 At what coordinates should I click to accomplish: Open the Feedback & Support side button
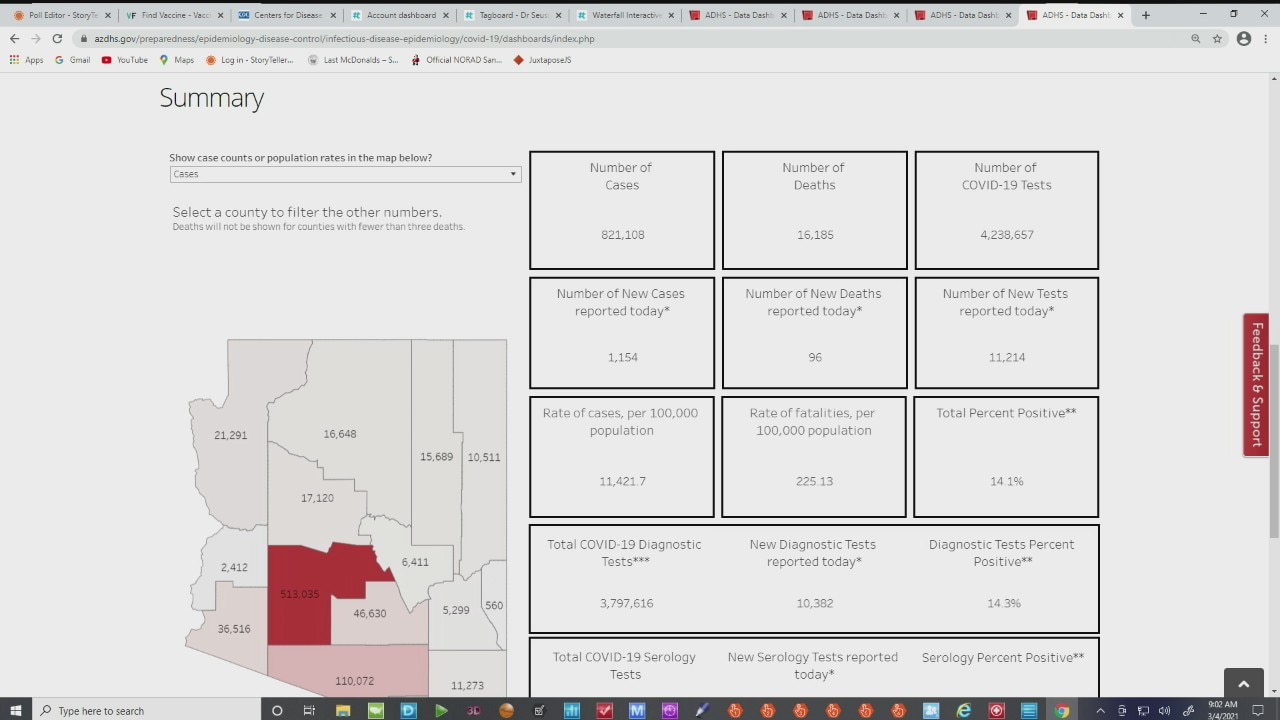click(1256, 385)
